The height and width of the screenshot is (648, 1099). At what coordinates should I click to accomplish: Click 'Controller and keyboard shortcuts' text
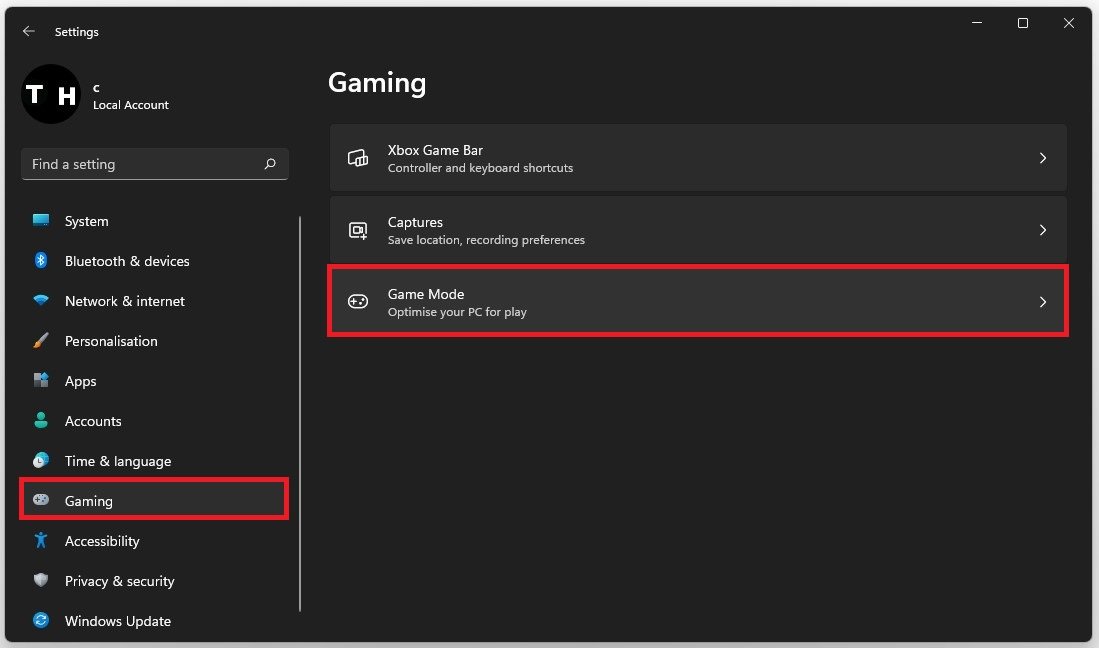[480, 168]
